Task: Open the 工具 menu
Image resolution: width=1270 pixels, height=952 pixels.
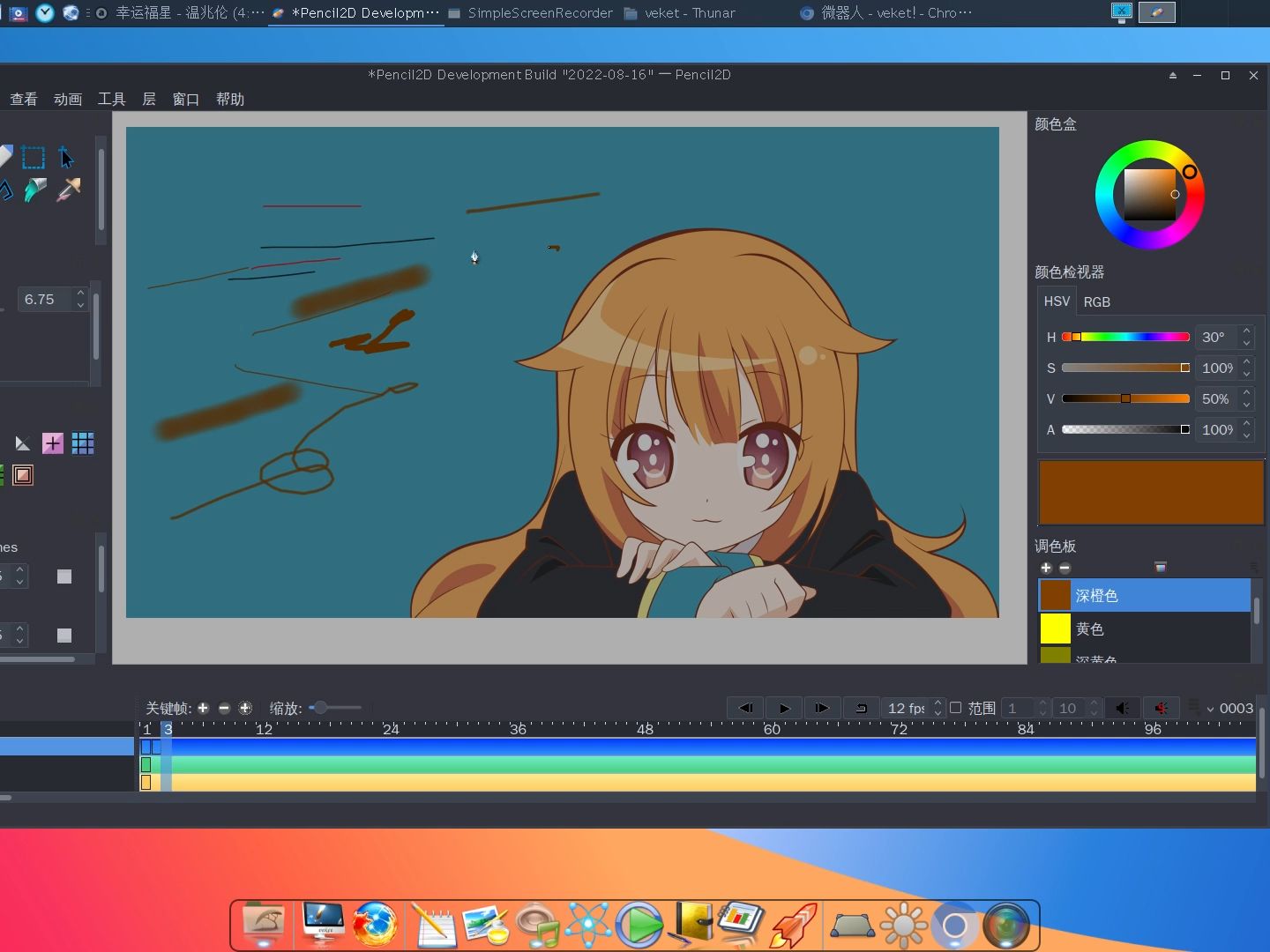Action: click(x=110, y=99)
